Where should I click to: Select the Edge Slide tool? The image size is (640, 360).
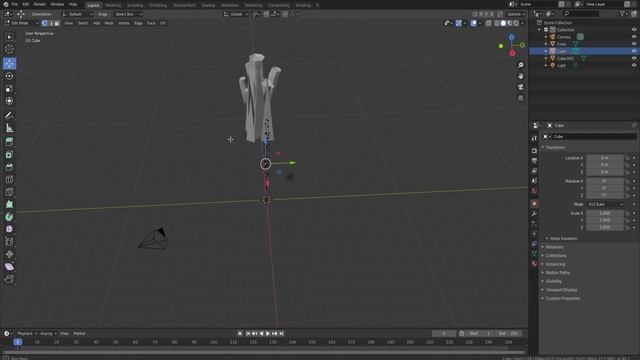click(x=9, y=242)
